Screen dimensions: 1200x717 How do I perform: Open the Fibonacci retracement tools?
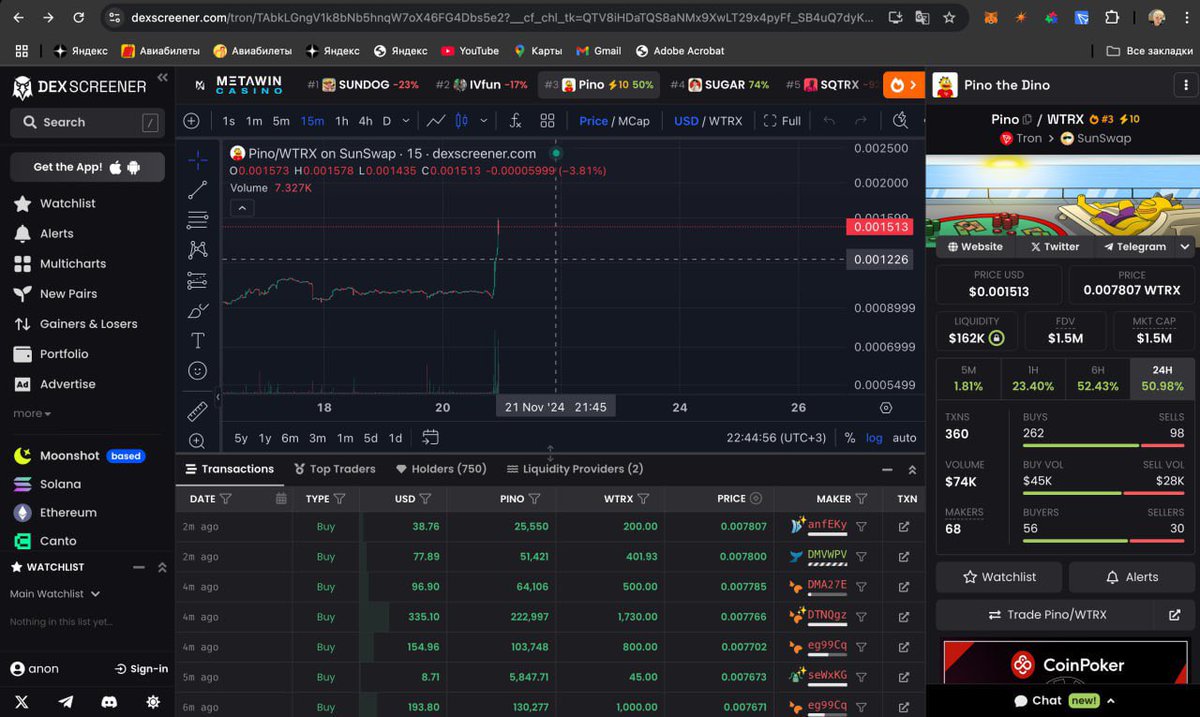point(198,220)
